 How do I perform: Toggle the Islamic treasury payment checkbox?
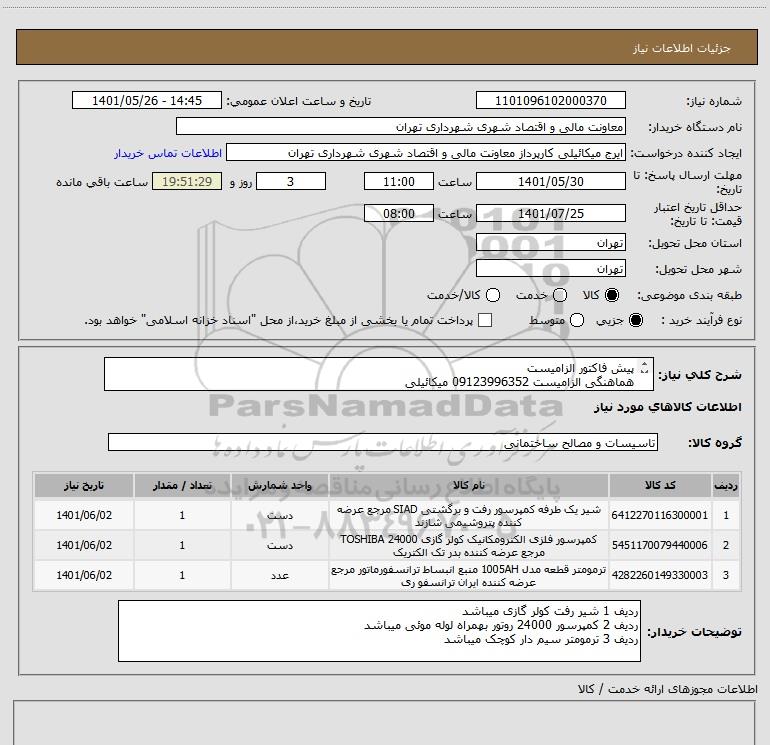[485, 320]
